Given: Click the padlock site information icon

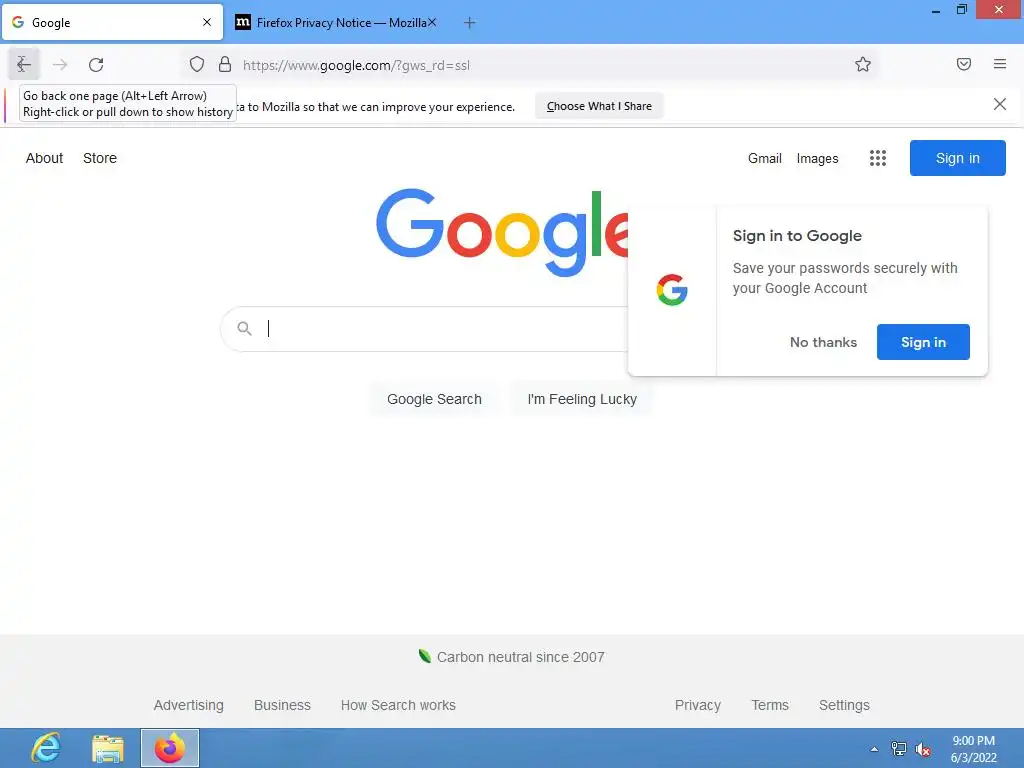Looking at the screenshot, I should pos(225,64).
